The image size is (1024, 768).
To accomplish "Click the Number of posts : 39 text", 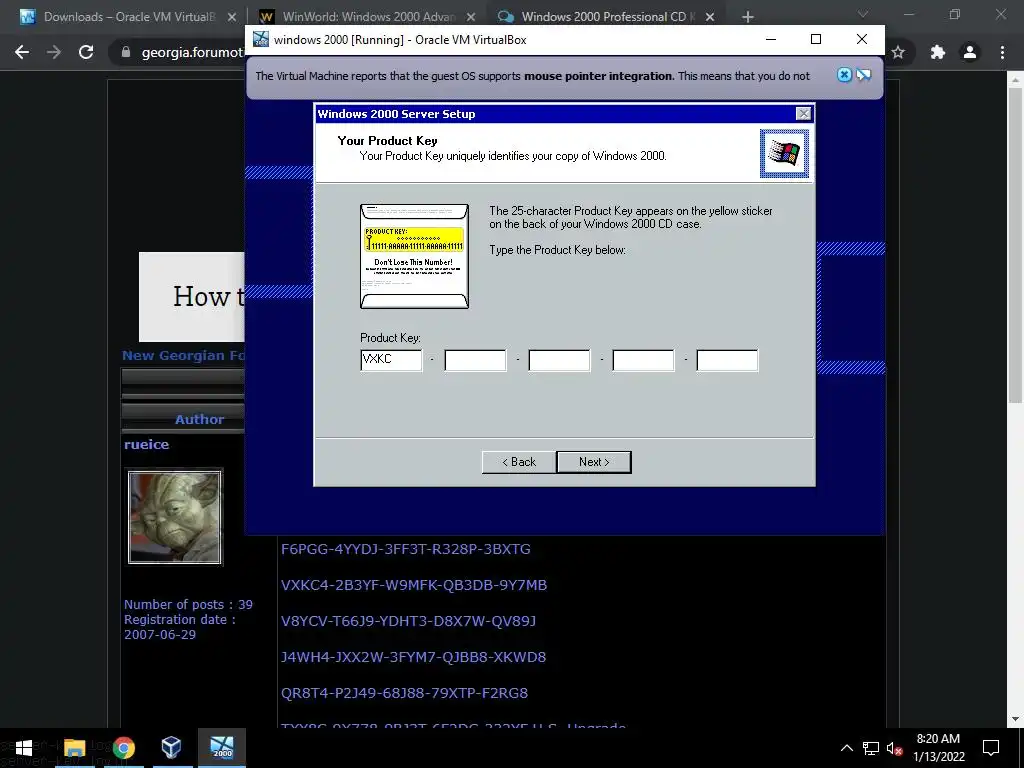I will 188,604.
